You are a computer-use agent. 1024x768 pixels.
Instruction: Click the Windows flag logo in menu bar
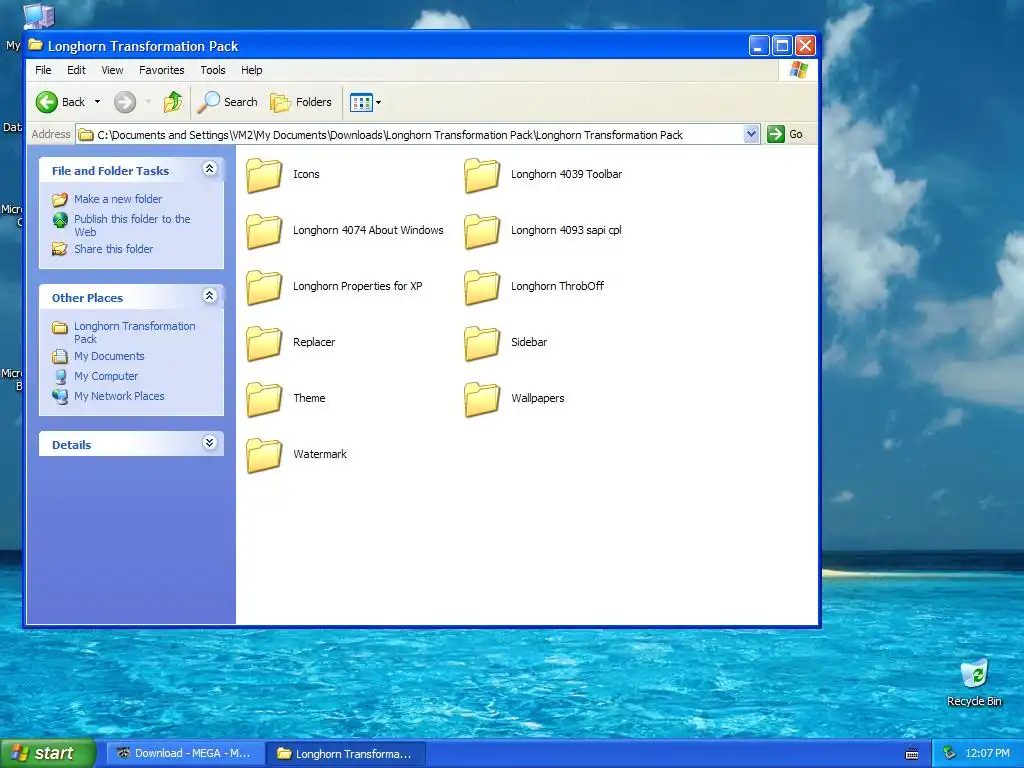click(799, 70)
